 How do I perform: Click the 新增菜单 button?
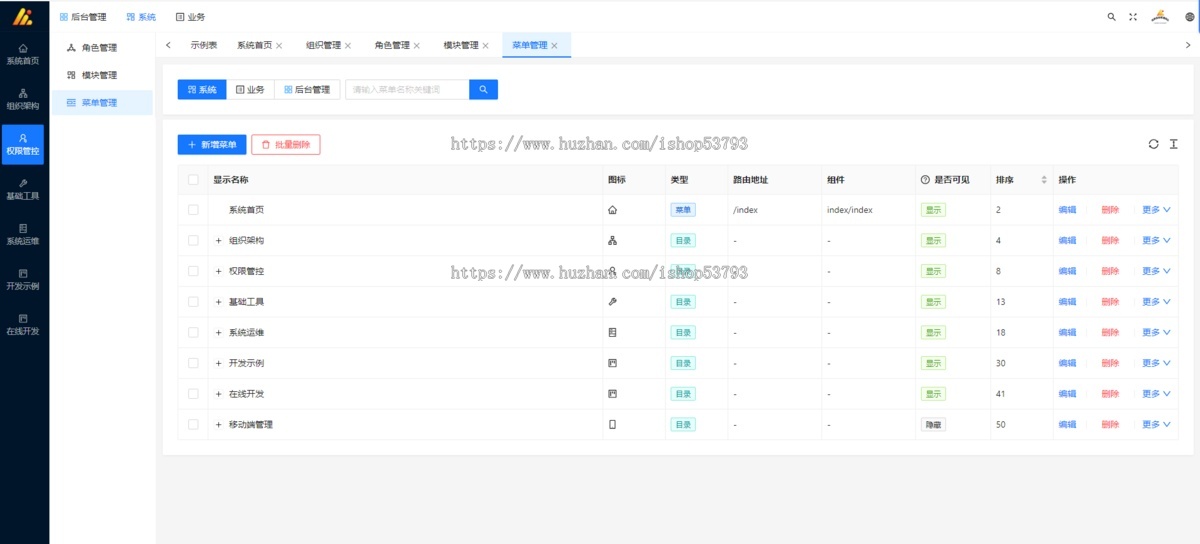coord(211,145)
